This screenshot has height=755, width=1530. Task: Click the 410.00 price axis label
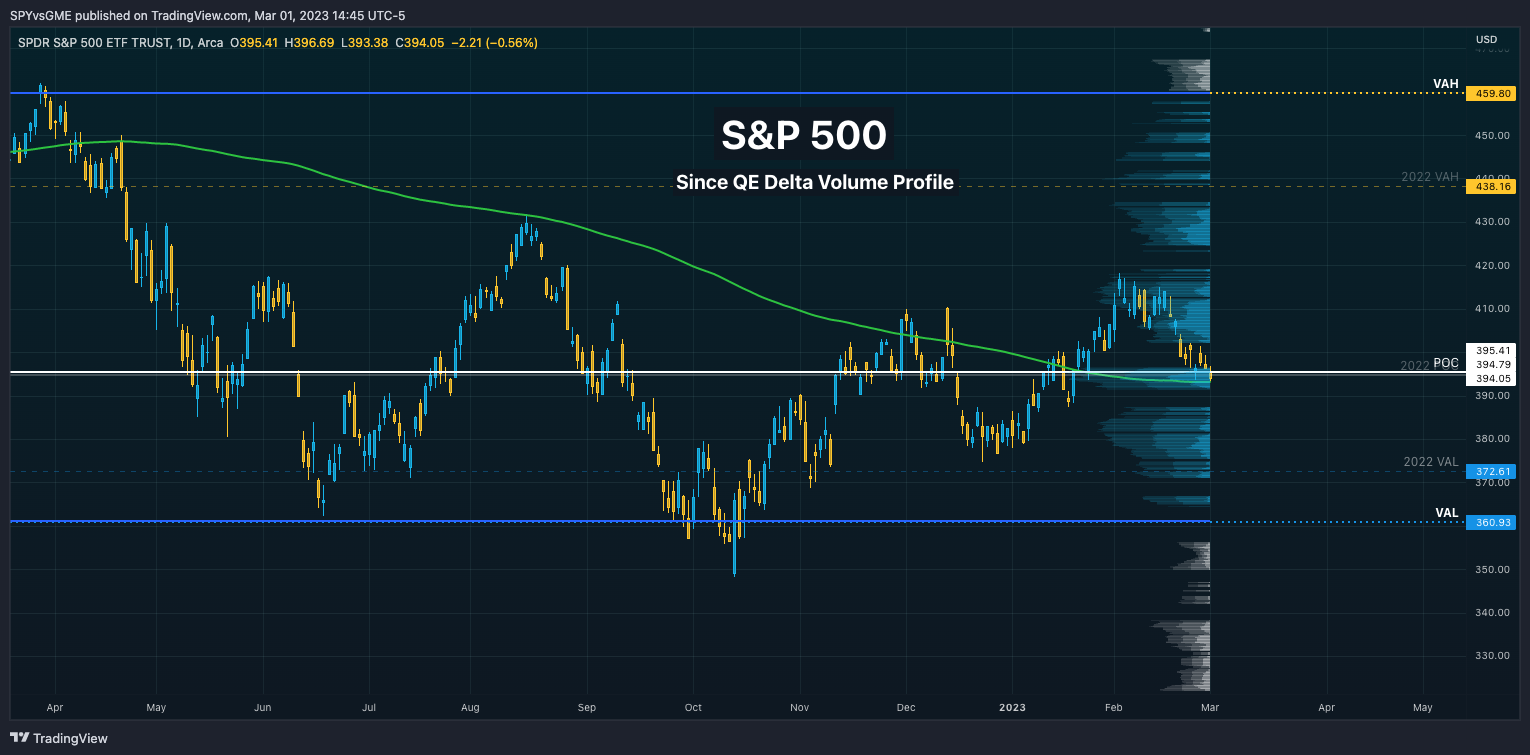1490,309
